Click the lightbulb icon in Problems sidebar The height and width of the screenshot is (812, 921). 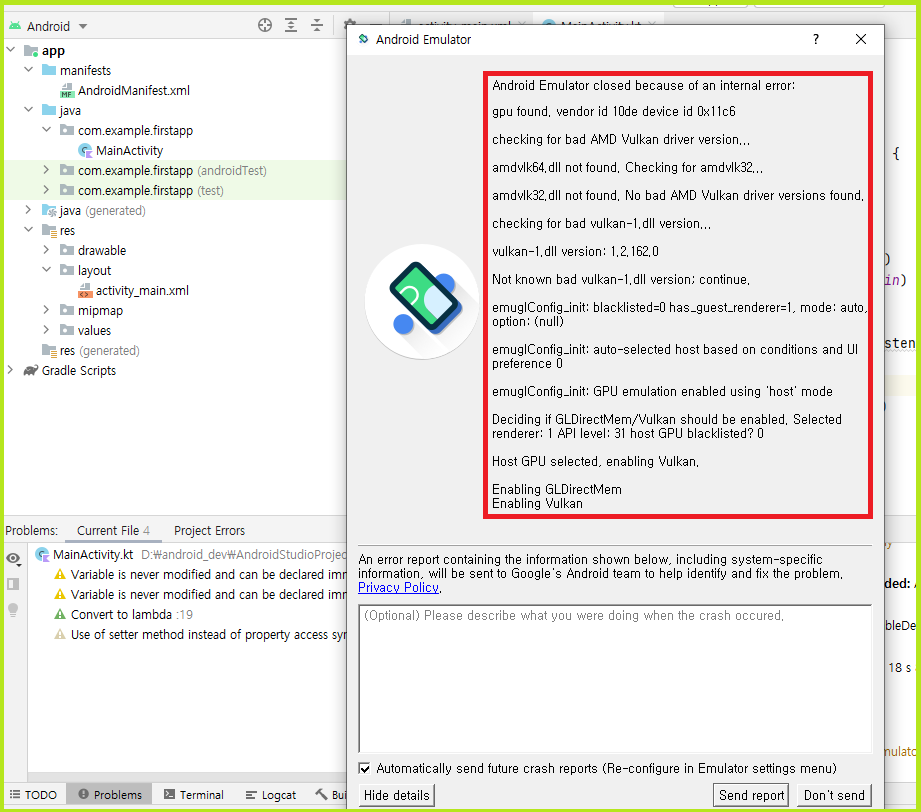[x=13, y=610]
